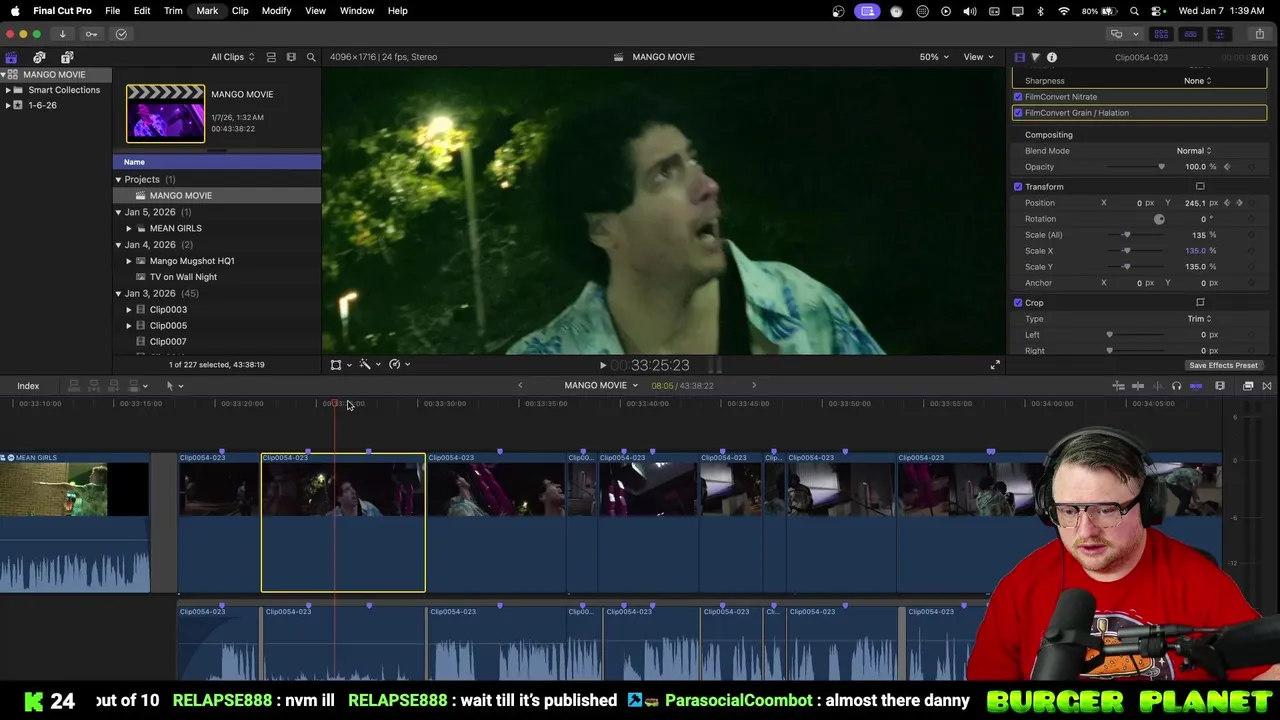Viewport: 1280px width, 720px height.
Task: Open the Info inspector tab
Action: click(x=1051, y=57)
